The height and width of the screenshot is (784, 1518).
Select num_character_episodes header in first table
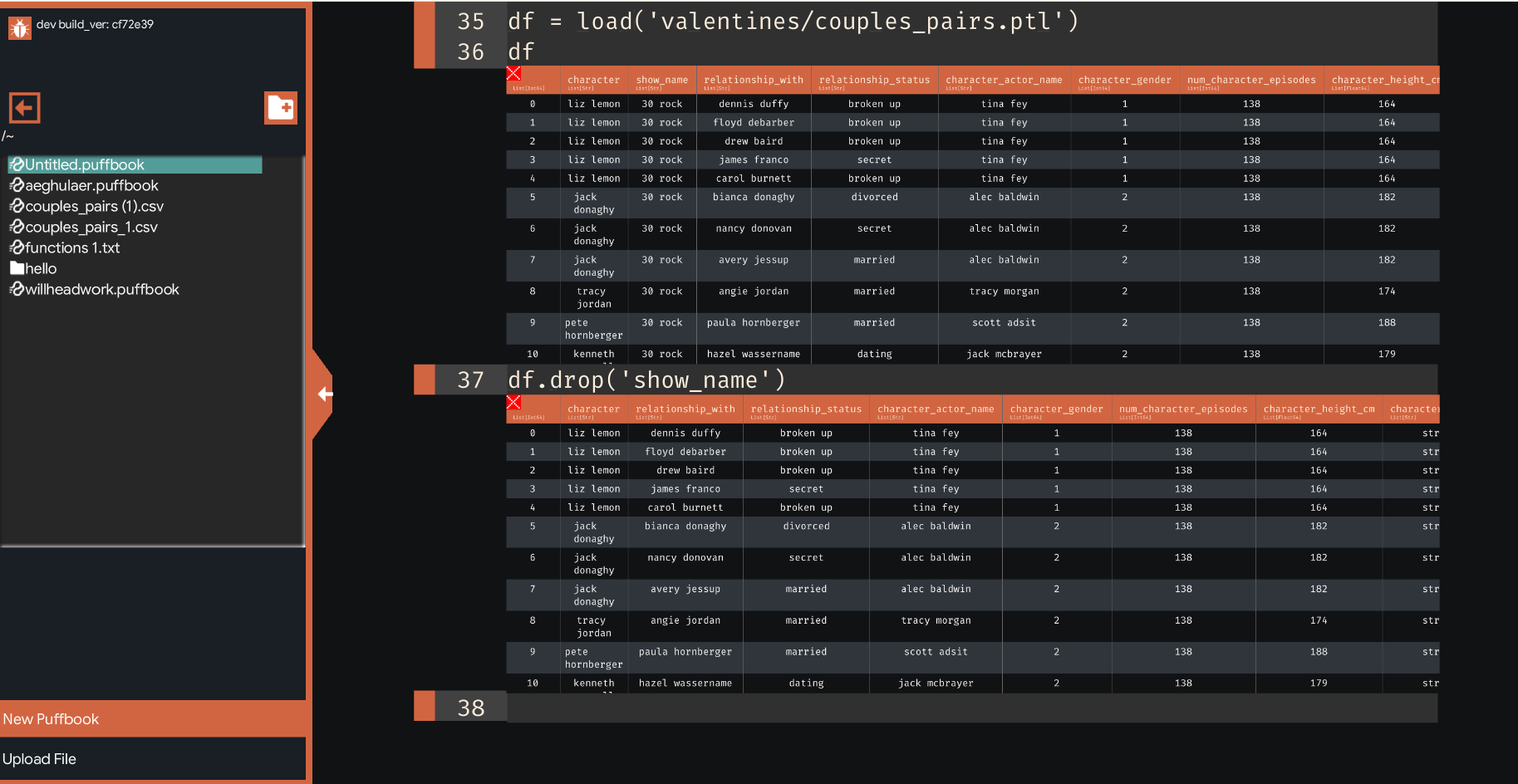pyautogui.click(x=1251, y=81)
